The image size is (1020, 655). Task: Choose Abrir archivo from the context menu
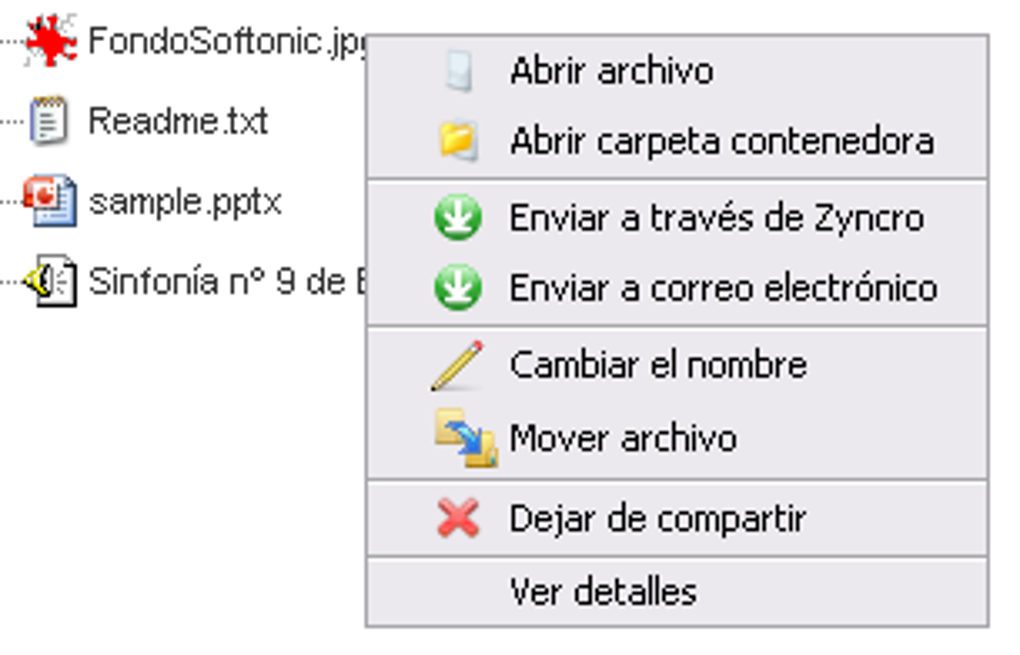tap(611, 71)
